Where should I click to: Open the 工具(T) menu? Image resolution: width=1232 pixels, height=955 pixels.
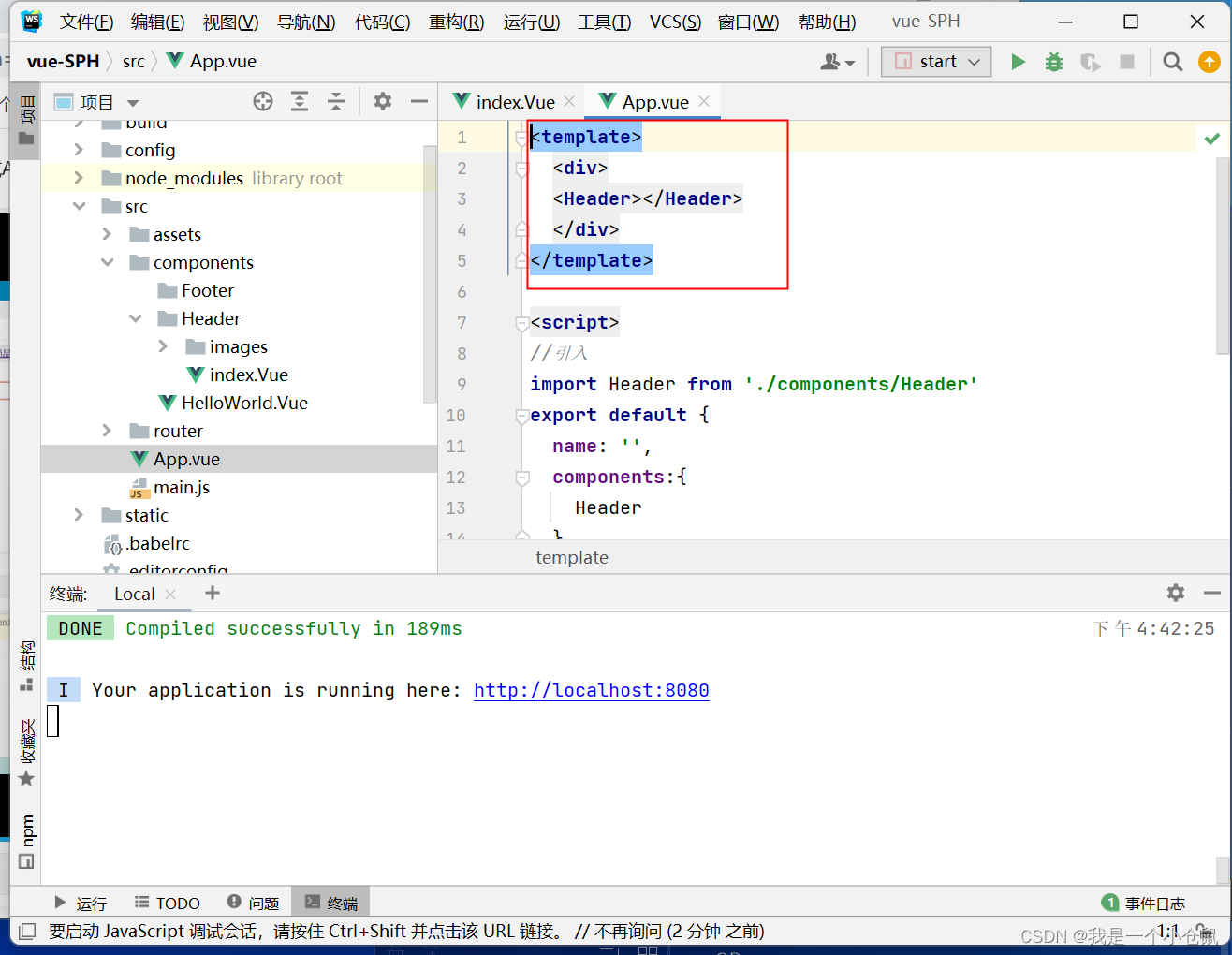pyautogui.click(x=604, y=22)
